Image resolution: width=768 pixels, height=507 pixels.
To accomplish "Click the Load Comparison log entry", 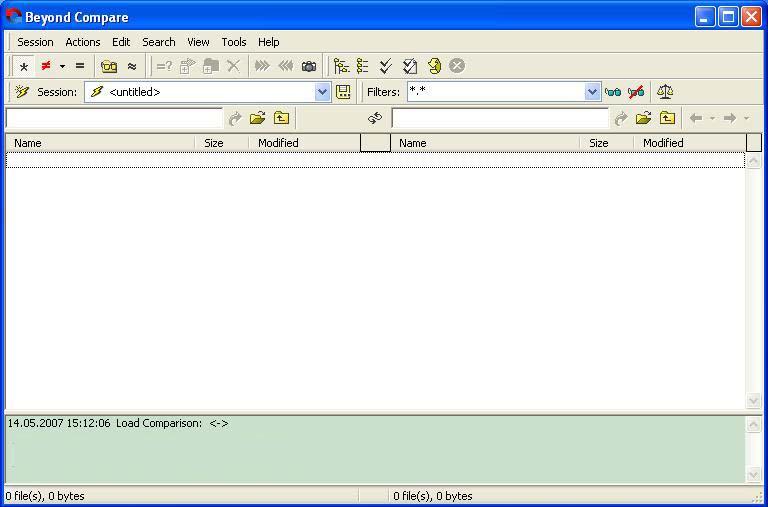I will click(118, 423).
